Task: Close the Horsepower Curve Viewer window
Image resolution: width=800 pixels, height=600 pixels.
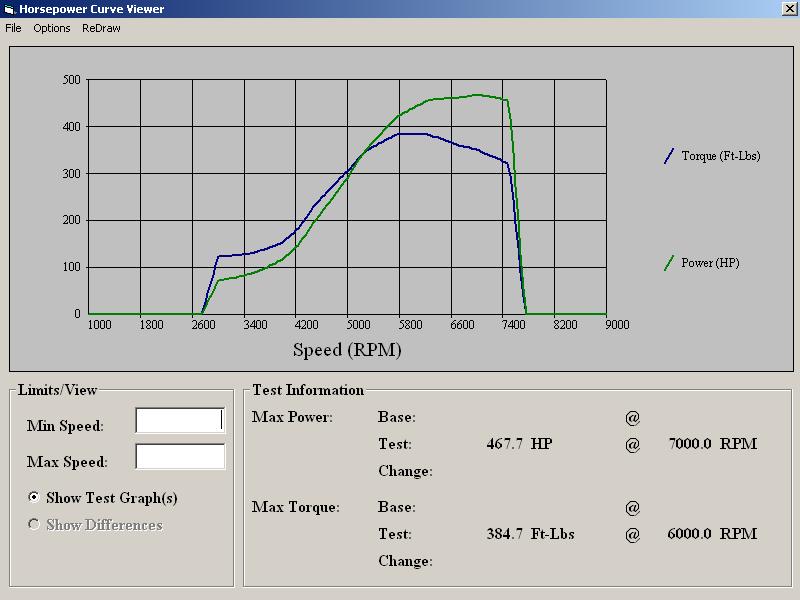Action: [789, 9]
